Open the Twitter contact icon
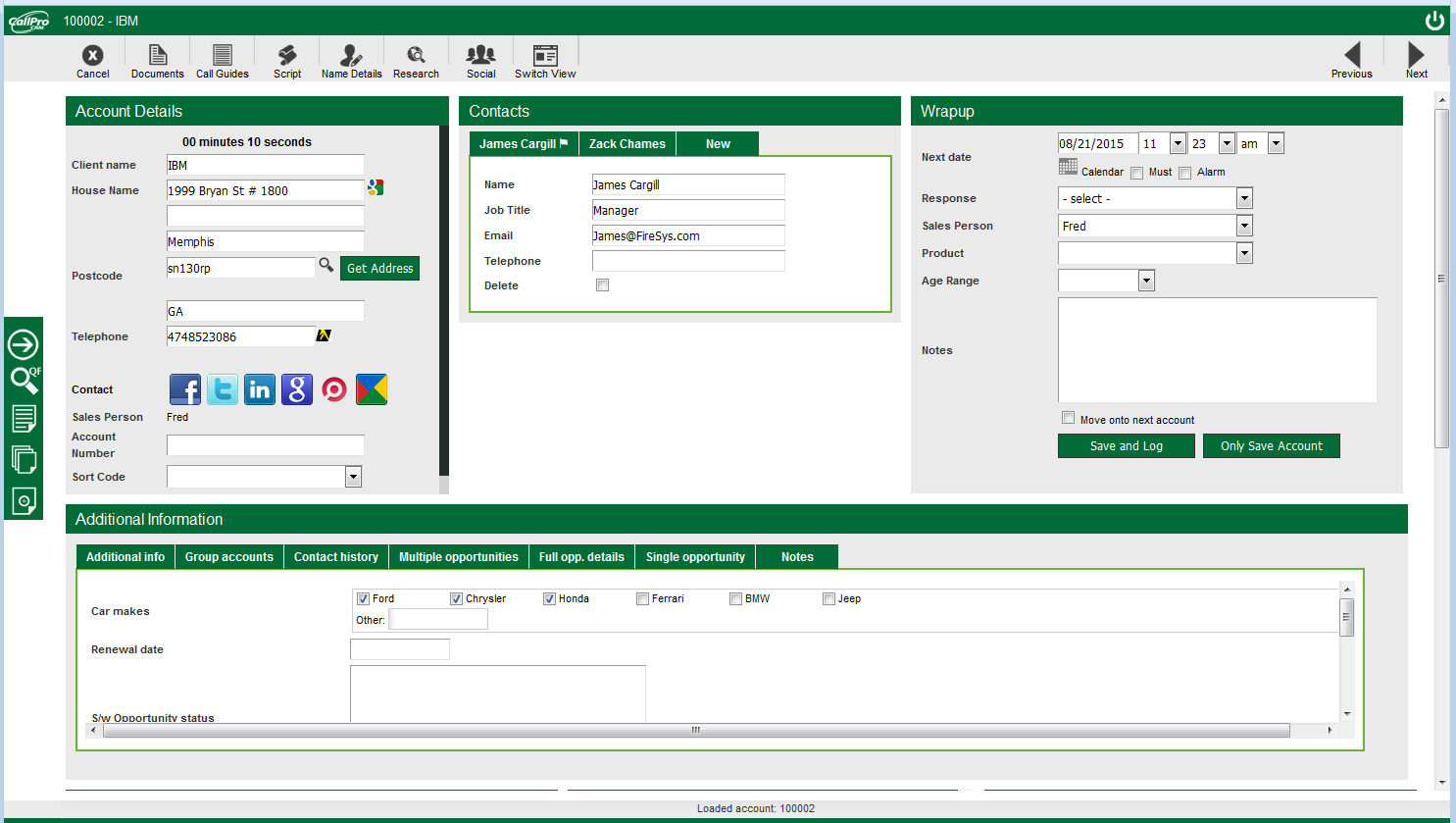 pos(223,389)
